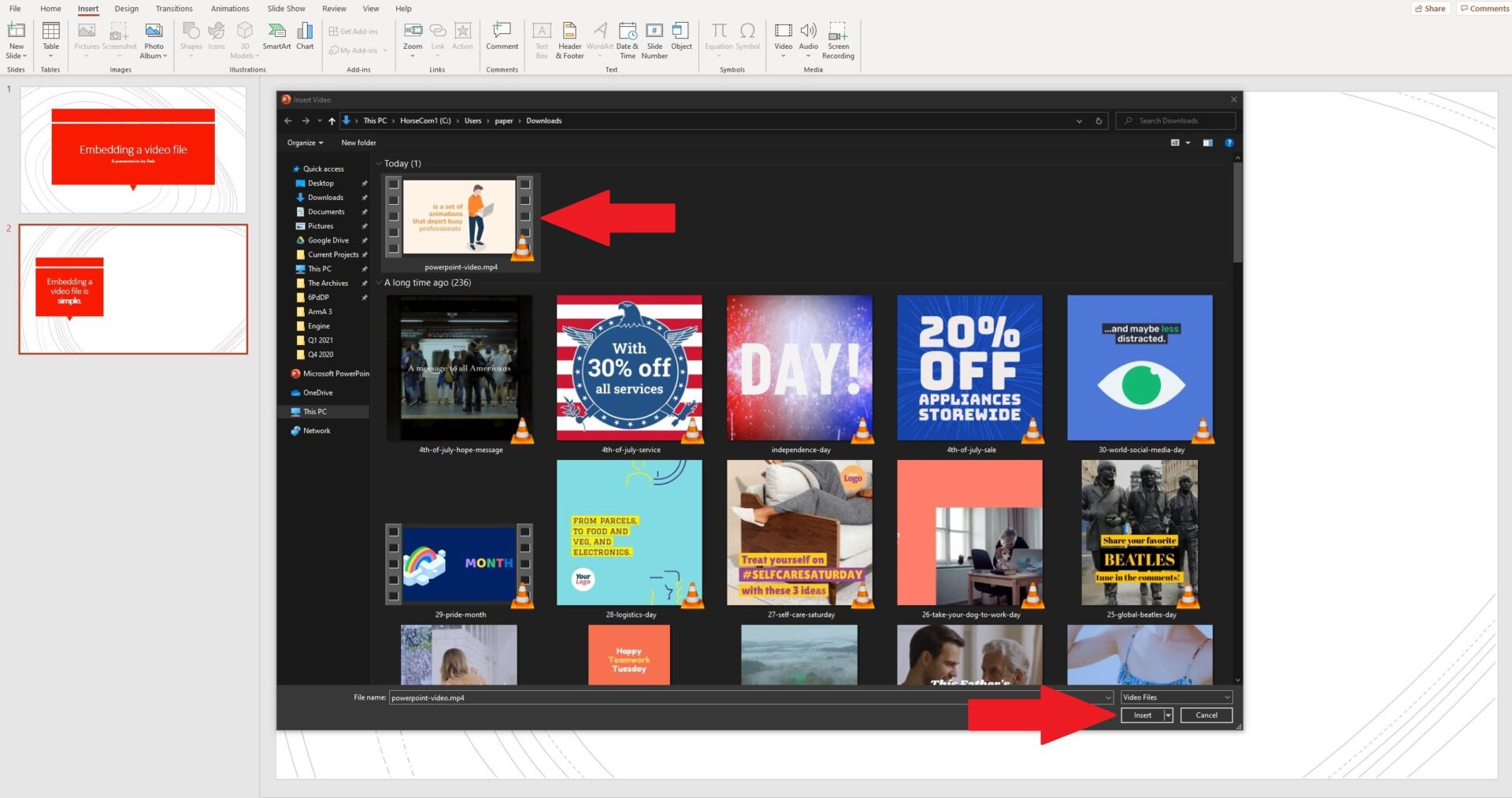The height and width of the screenshot is (798, 1512).
Task: Insert a Chart from the ribbon
Action: coord(305,37)
